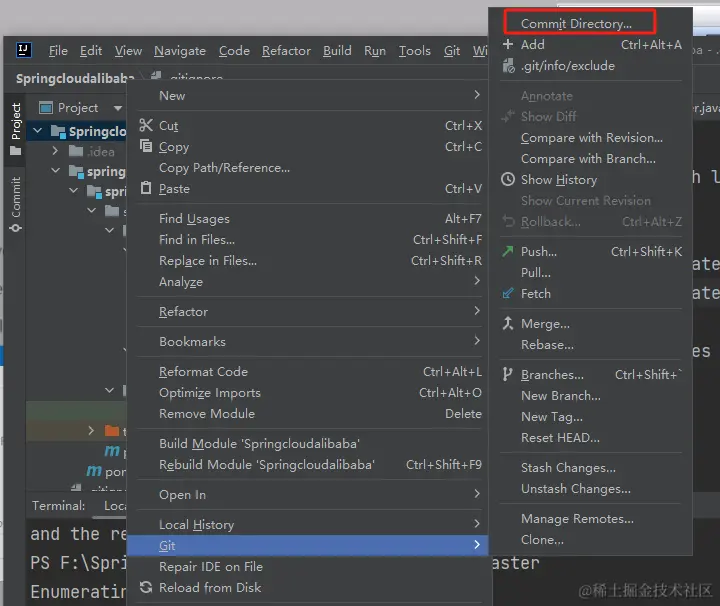
Task: Expand the Open In submenu arrow
Action: click(x=477, y=494)
